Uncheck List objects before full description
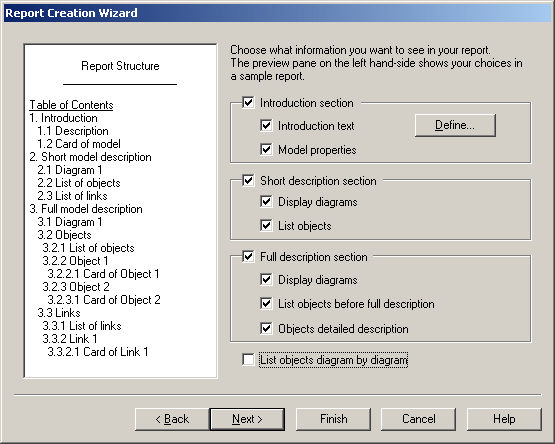 pyautogui.click(x=266, y=303)
